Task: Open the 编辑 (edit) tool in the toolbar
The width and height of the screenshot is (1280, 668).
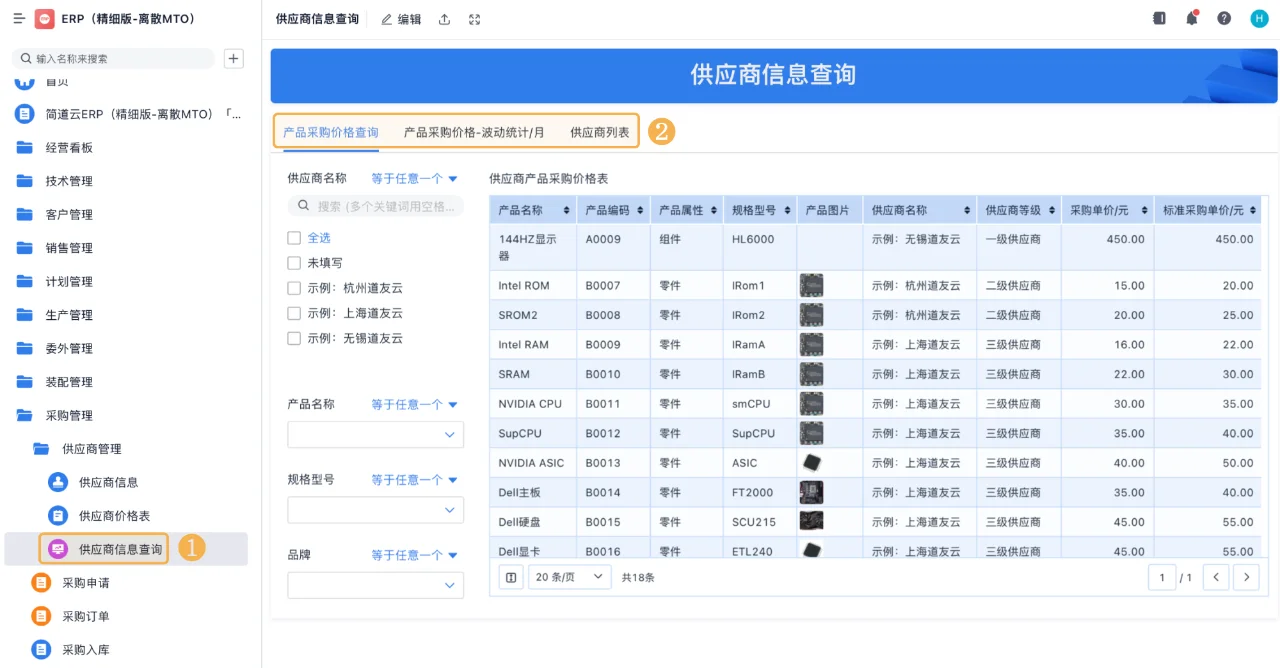Action: point(400,19)
